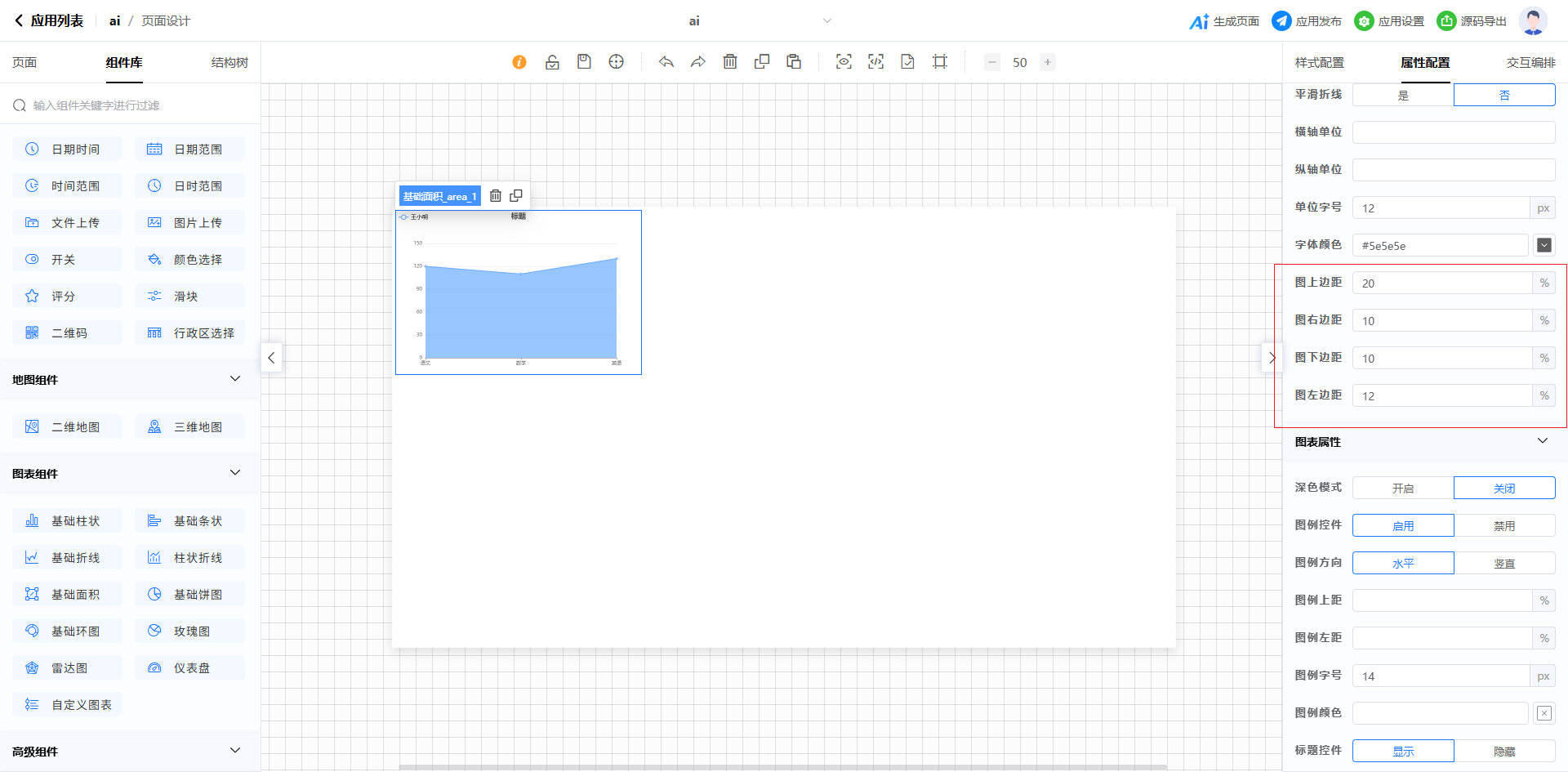Screen dimensions: 1568x772
Task: Switch to the 样式配置 tab
Action: 1319,63
